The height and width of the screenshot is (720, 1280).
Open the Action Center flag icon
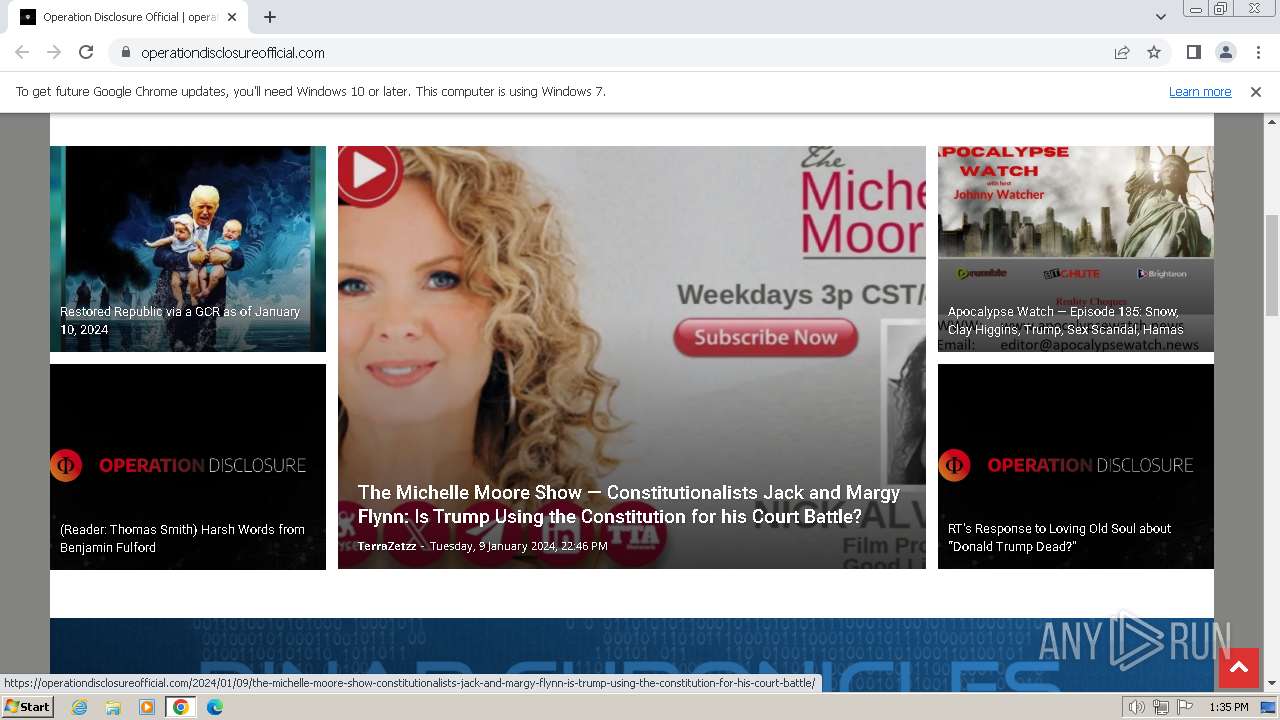click(1185, 707)
